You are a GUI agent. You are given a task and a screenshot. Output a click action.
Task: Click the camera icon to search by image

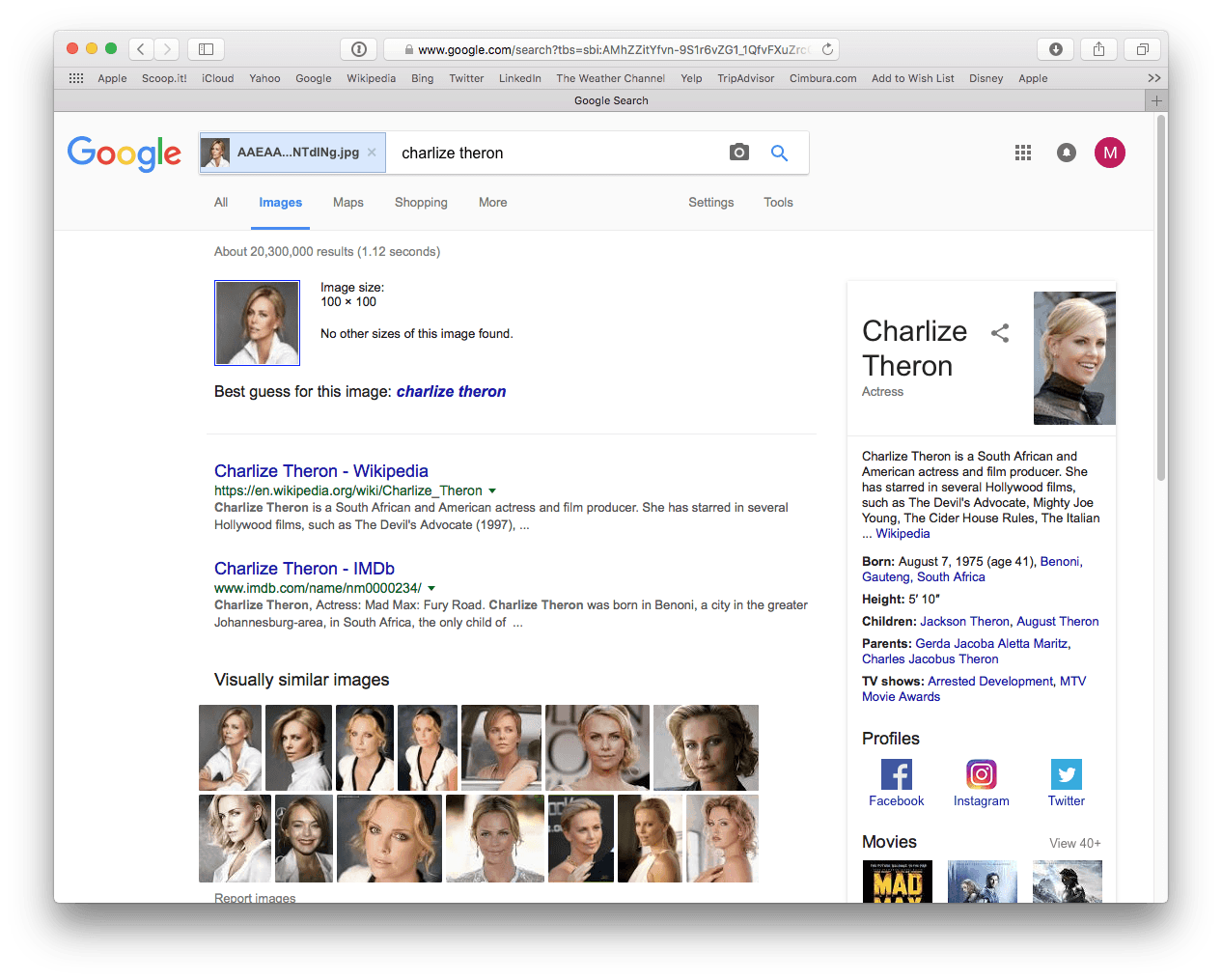pos(738,153)
